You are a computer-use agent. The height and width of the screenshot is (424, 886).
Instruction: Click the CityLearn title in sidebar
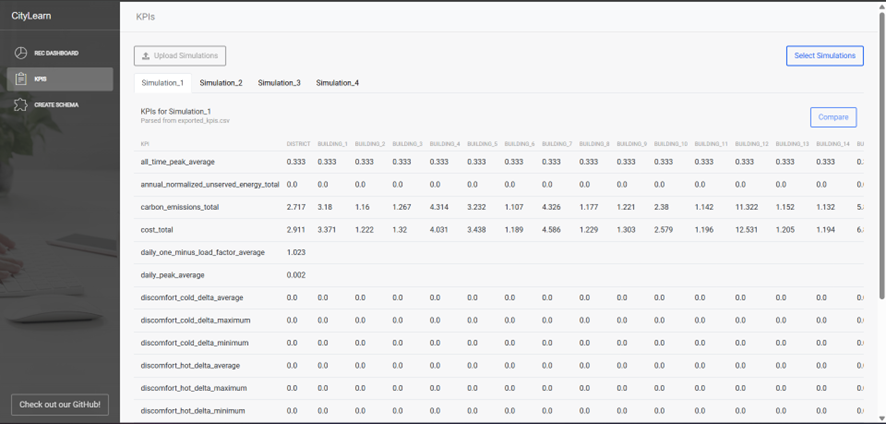(30, 17)
